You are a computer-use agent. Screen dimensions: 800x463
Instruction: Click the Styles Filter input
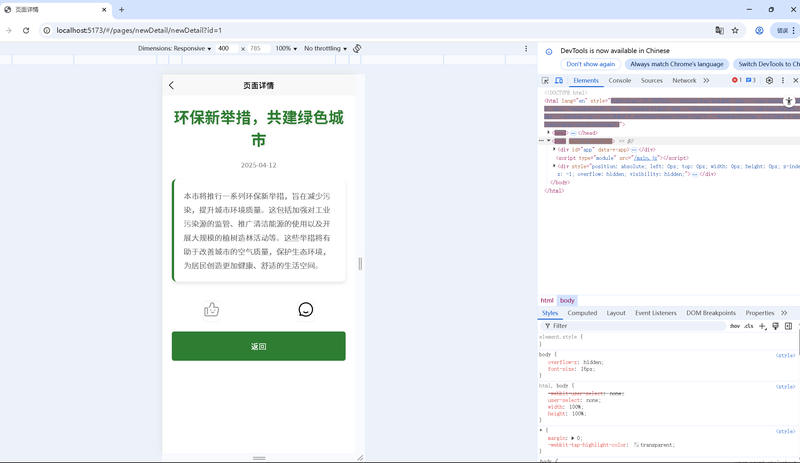(633, 326)
